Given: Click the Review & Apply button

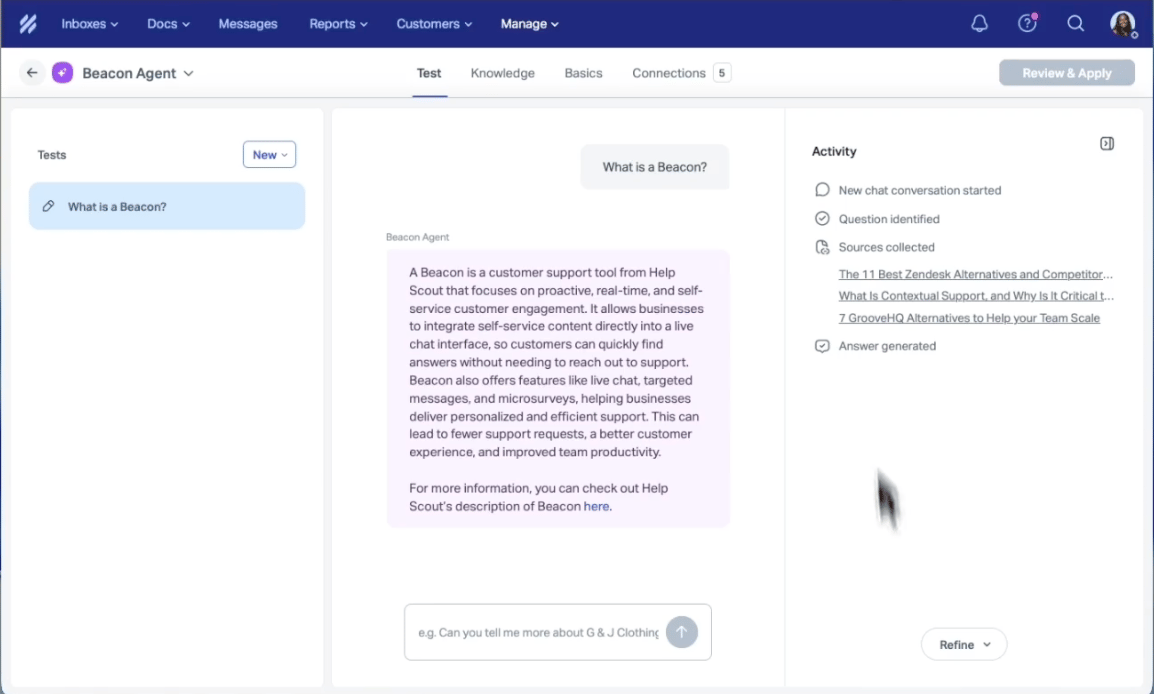Looking at the screenshot, I should [1066, 73].
